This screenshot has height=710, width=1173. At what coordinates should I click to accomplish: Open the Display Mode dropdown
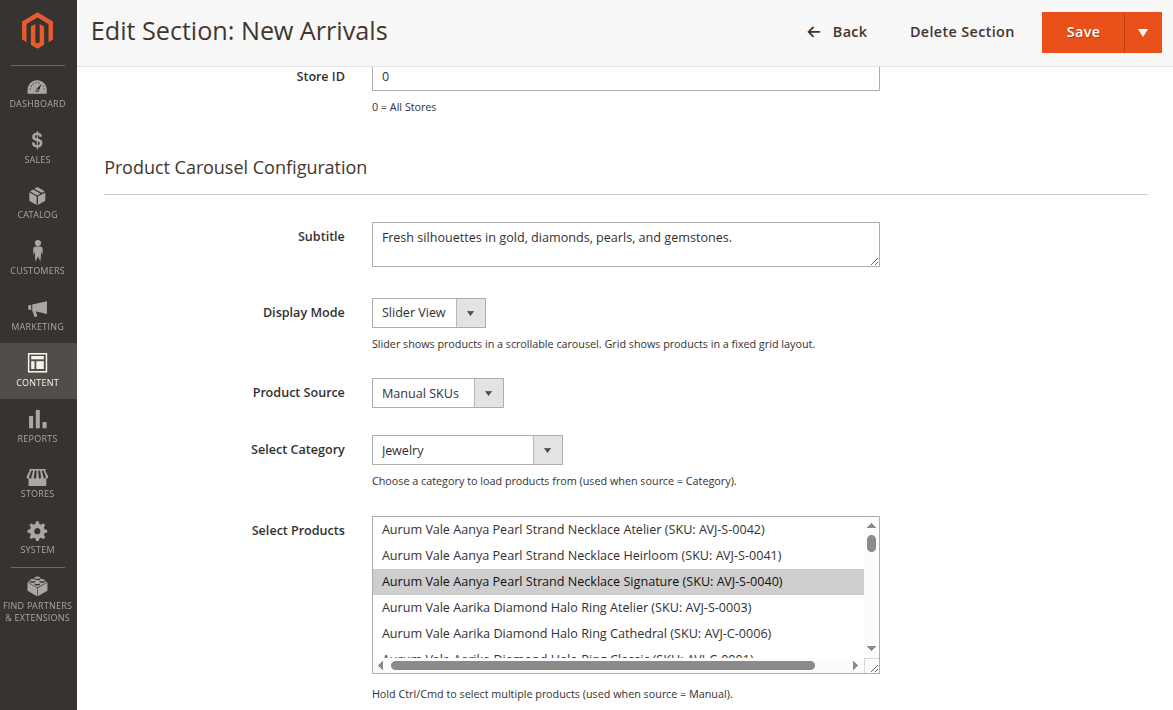tap(429, 313)
